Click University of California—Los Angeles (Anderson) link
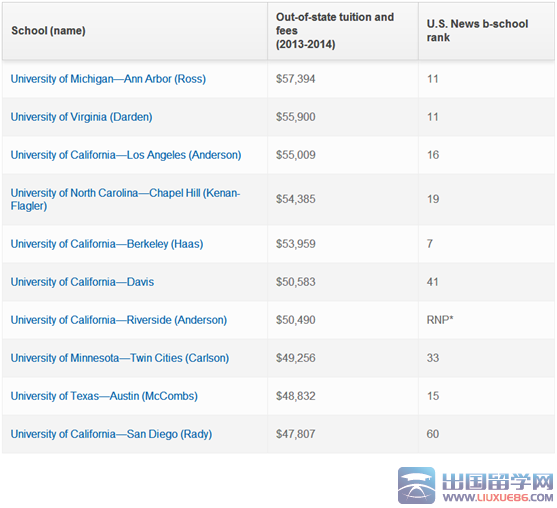The height and width of the screenshot is (508, 557). tap(126, 155)
